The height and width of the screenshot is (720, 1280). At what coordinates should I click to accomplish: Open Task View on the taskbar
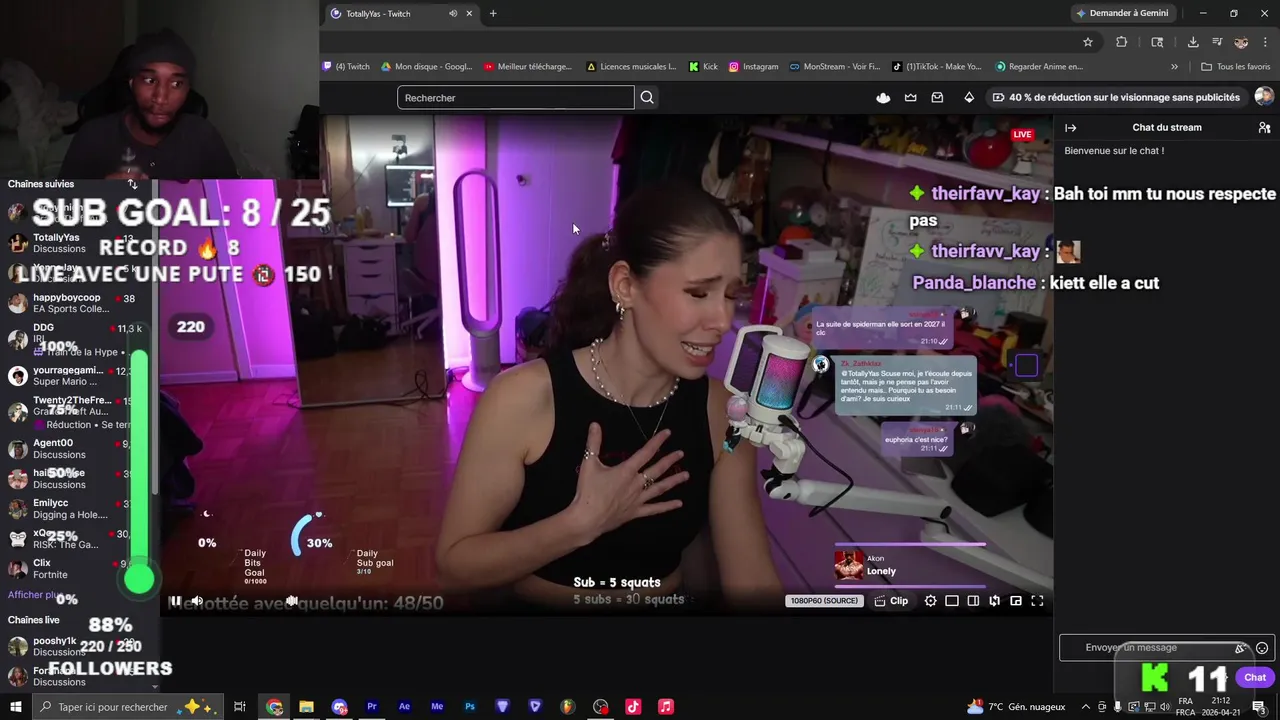(240, 707)
